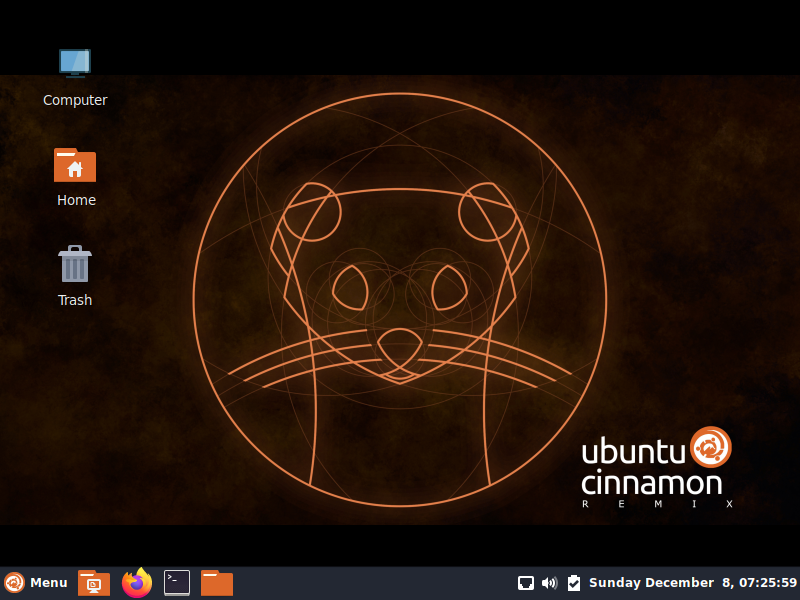The height and width of the screenshot is (600, 800).
Task: Click the 'Trash' icon label
Action: pos(75,300)
